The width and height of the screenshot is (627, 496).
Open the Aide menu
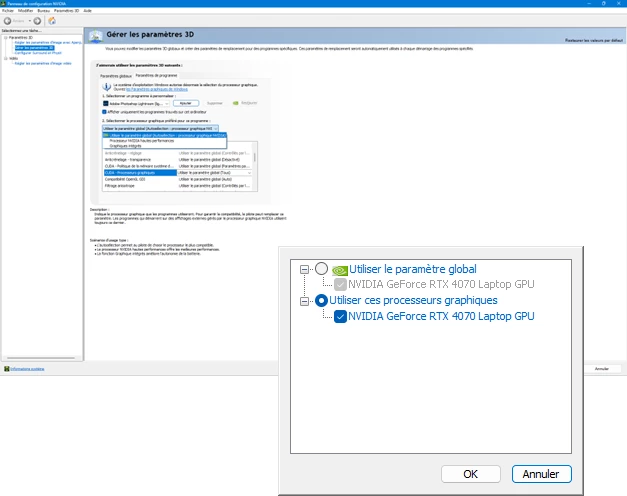(87, 11)
